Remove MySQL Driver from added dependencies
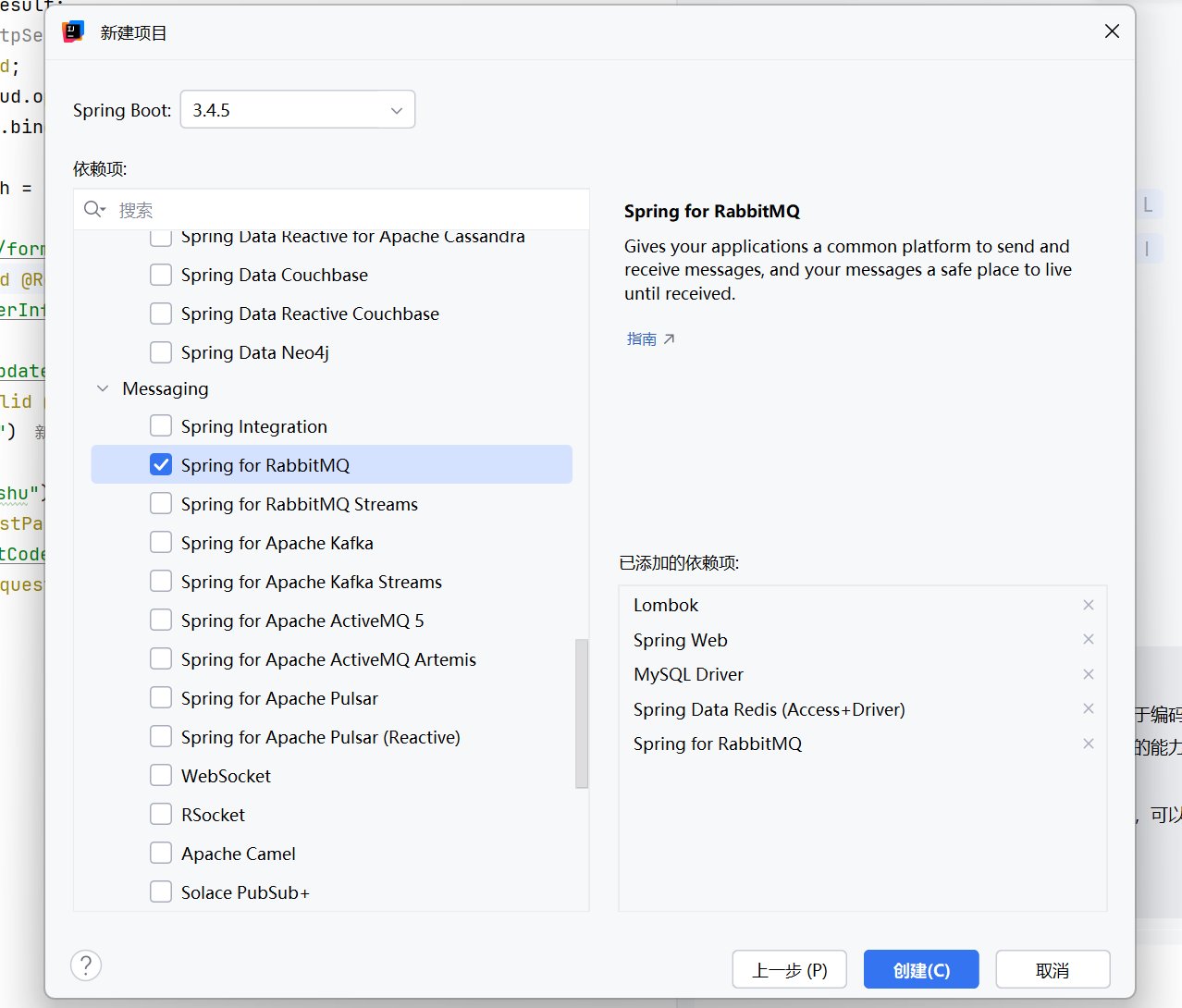This screenshot has height=1008, width=1182. click(x=1089, y=674)
